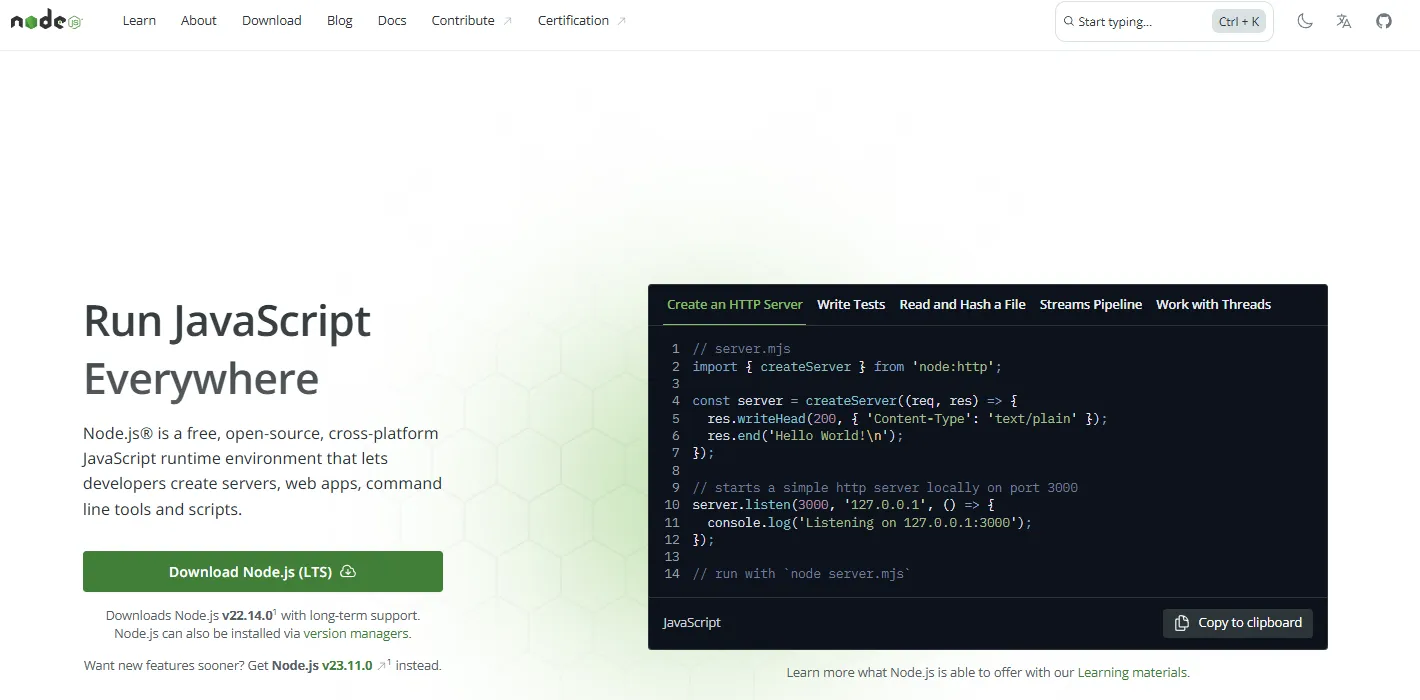This screenshot has width=1420, height=700.
Task: Open the Certification external link
Action: [x=582, y=20]
